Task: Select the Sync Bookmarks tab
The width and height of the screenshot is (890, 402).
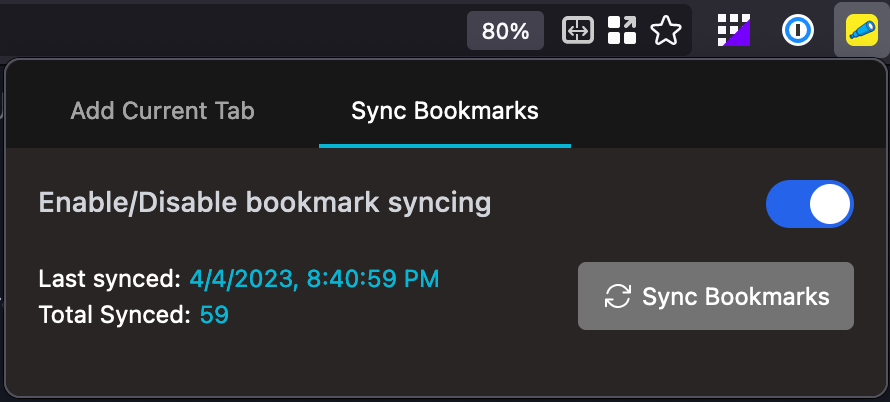Action: (444, 111)
